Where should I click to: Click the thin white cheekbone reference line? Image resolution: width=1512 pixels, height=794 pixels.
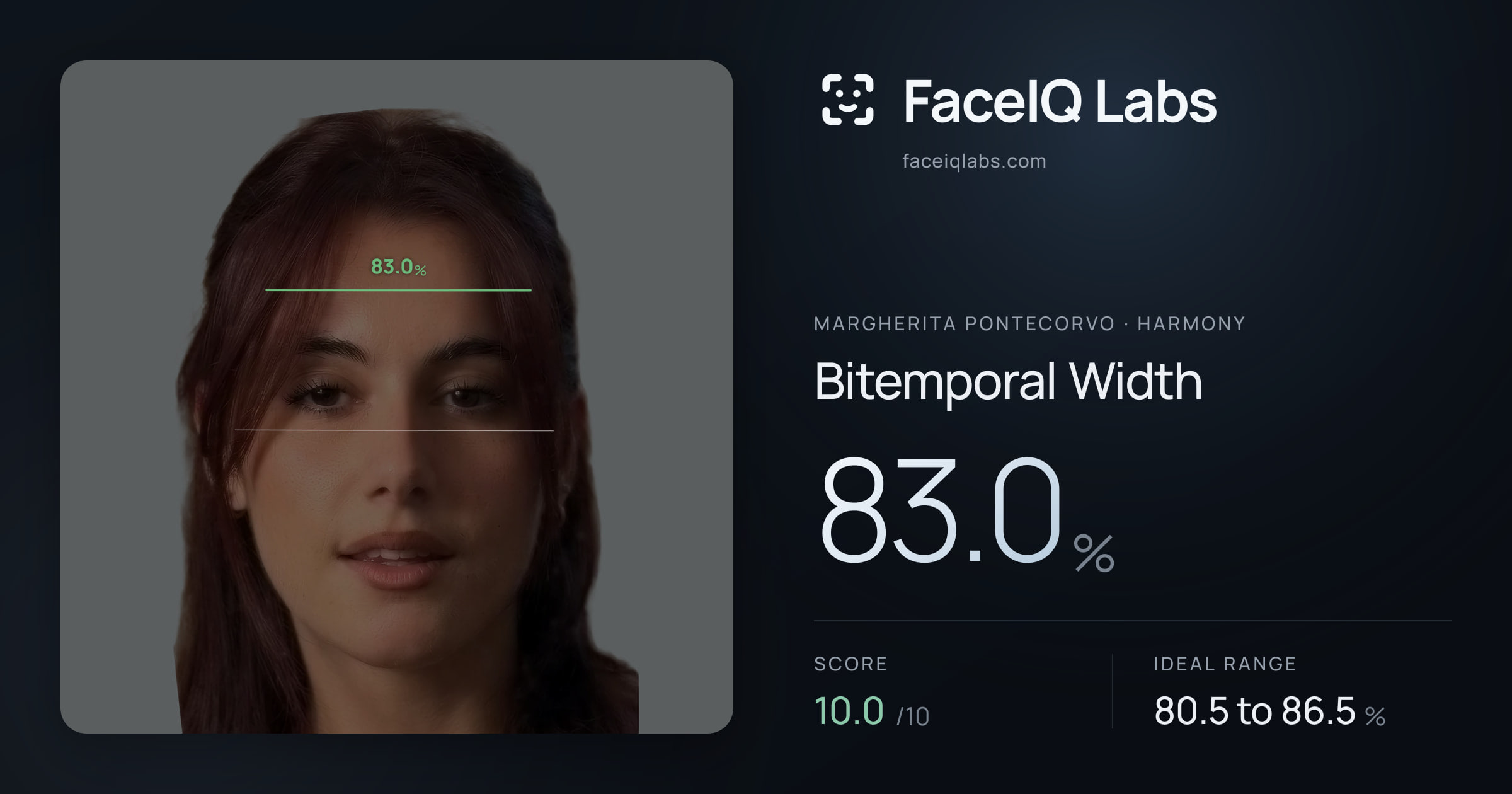394,430
